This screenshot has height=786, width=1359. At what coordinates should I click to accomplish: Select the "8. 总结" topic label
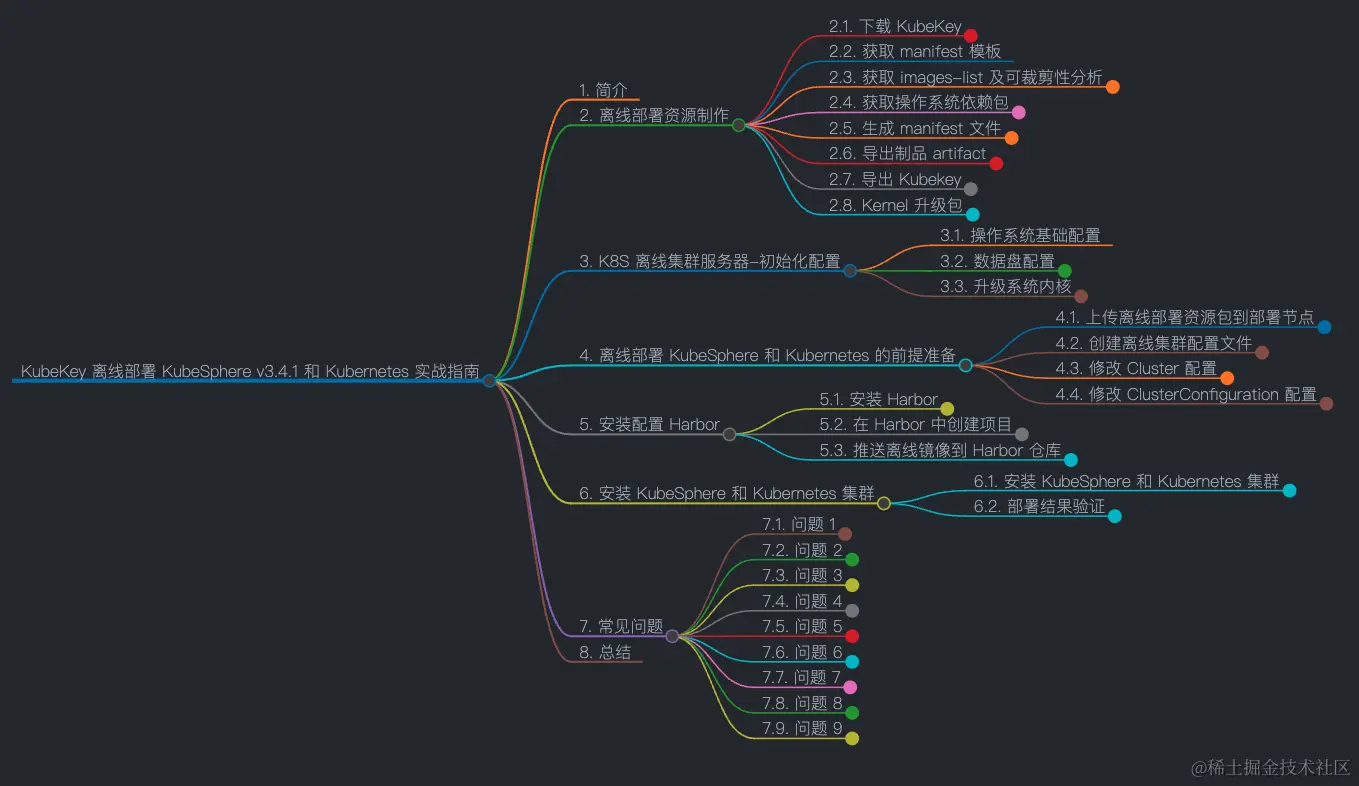click(x=604, y=651)
